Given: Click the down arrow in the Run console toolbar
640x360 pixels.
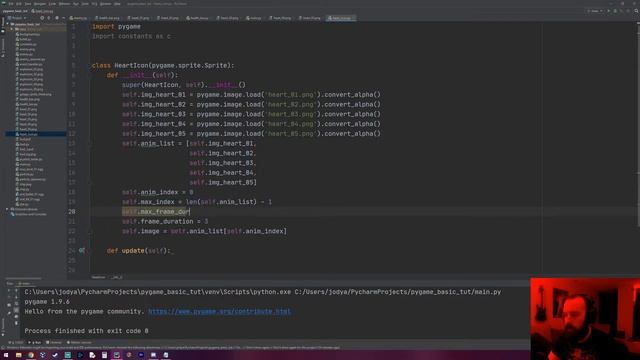Looking at the screenshot, I should [16, 297].
